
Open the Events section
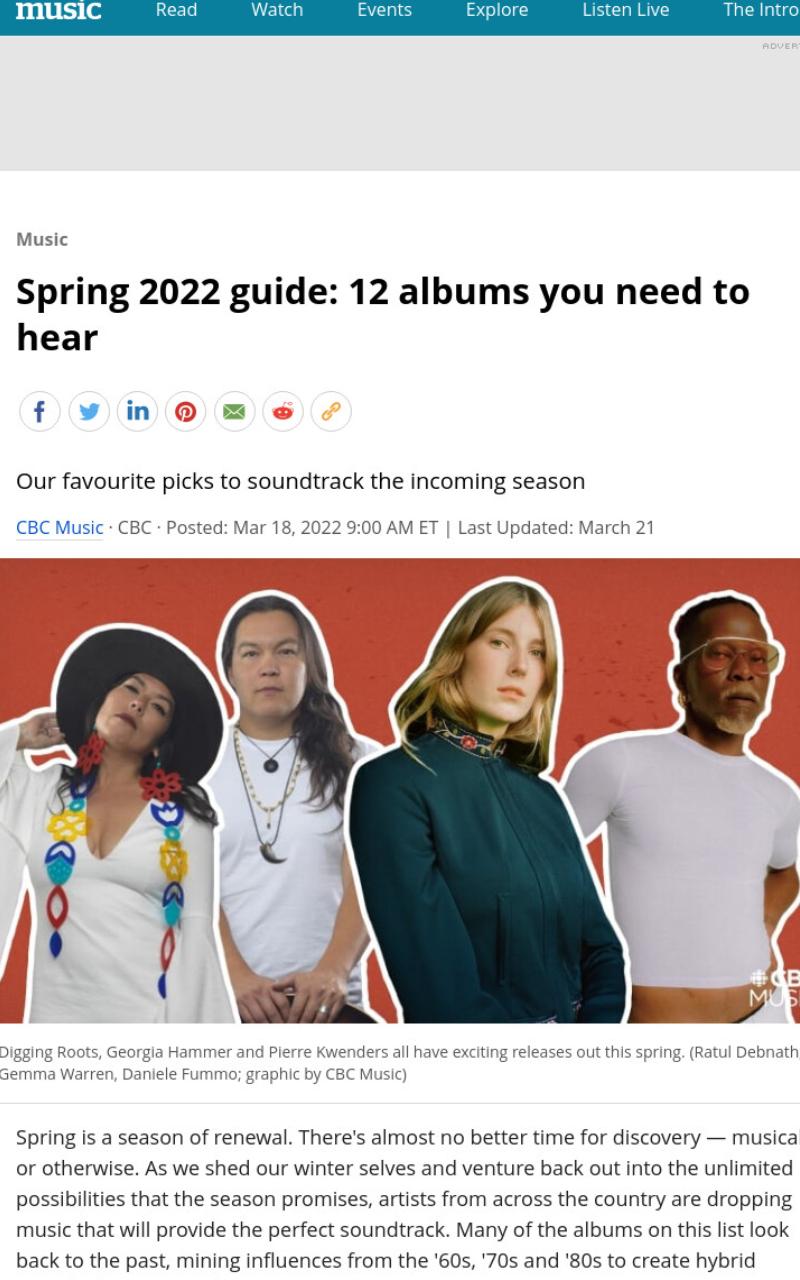(x=384, y=10)
